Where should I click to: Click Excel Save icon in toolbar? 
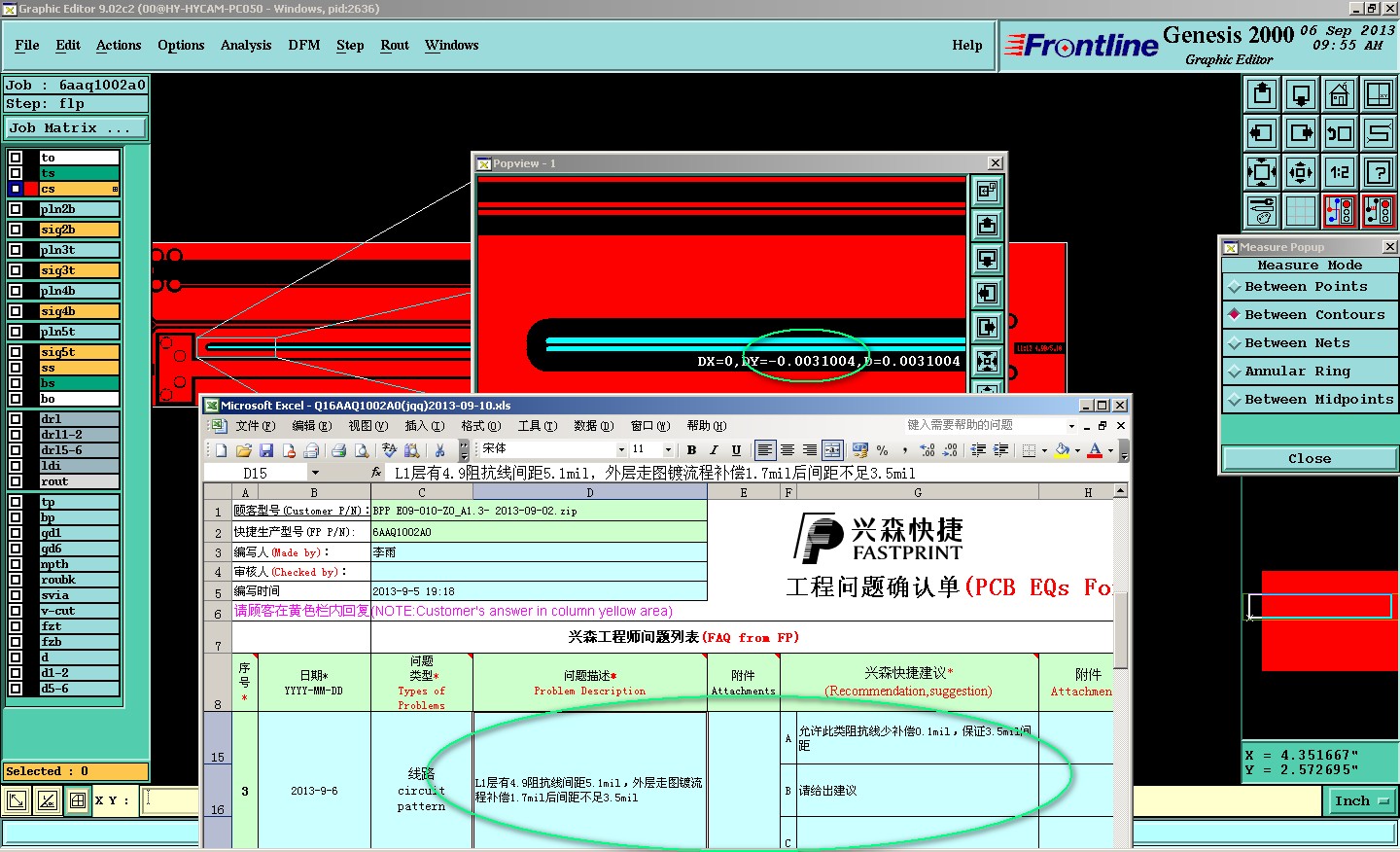[x=265, y=450]
